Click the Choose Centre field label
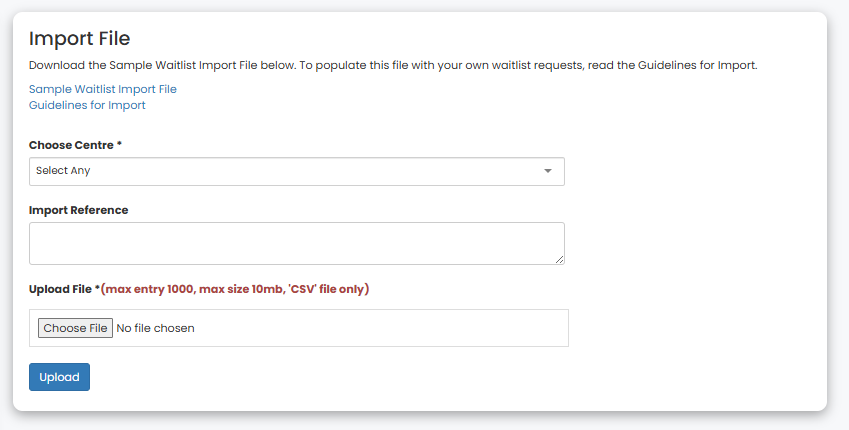 click(71, 145)
